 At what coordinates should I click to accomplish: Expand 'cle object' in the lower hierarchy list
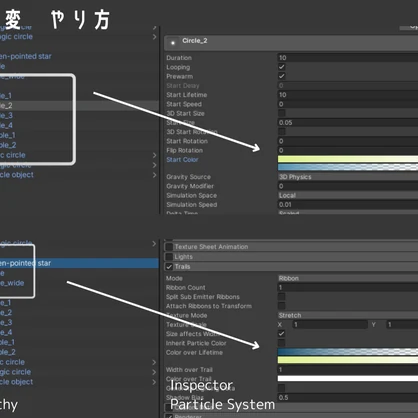click(x=154, y=382)
